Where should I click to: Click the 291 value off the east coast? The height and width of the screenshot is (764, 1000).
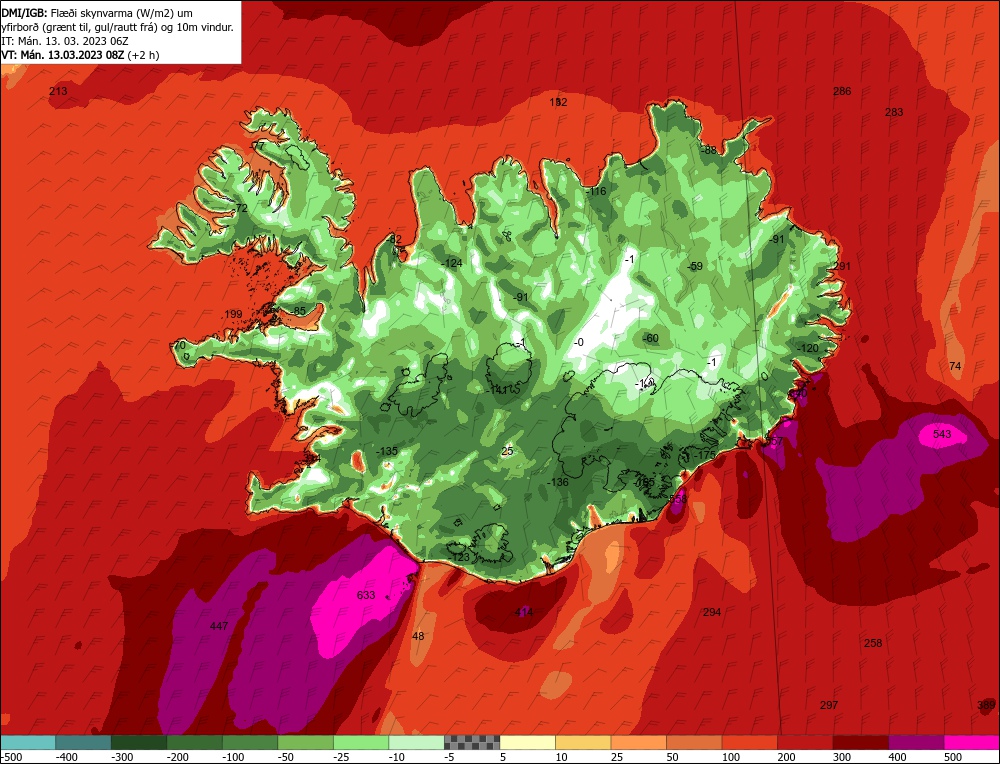(842, 266)
